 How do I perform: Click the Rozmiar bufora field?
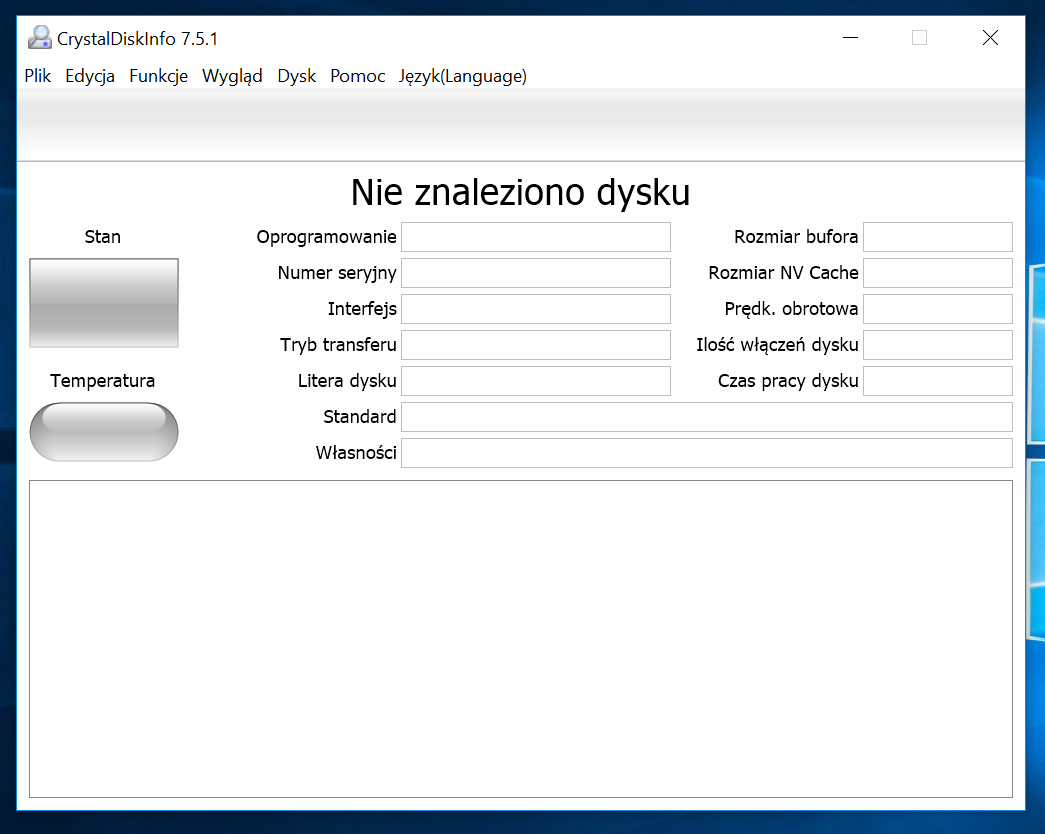pyautogui.click(x=937, y=236)
